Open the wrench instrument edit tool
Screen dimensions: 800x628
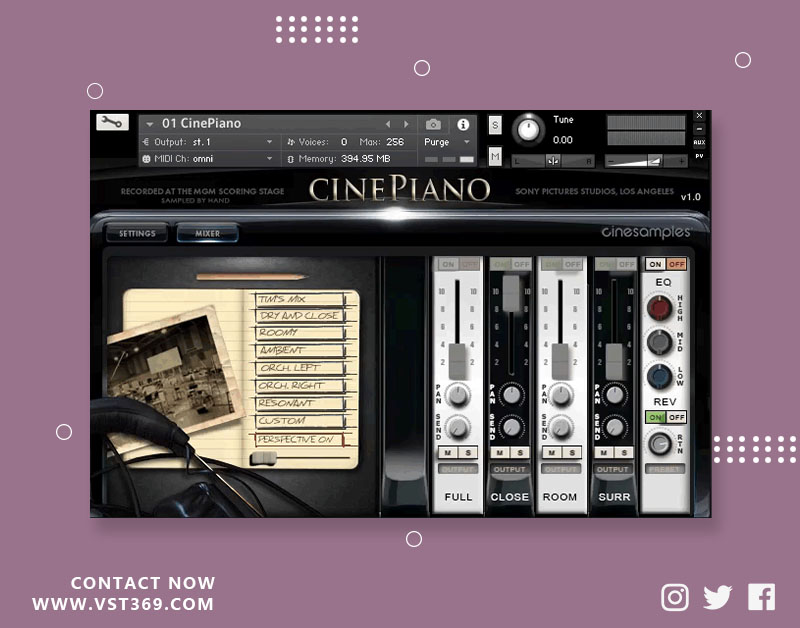112,122
